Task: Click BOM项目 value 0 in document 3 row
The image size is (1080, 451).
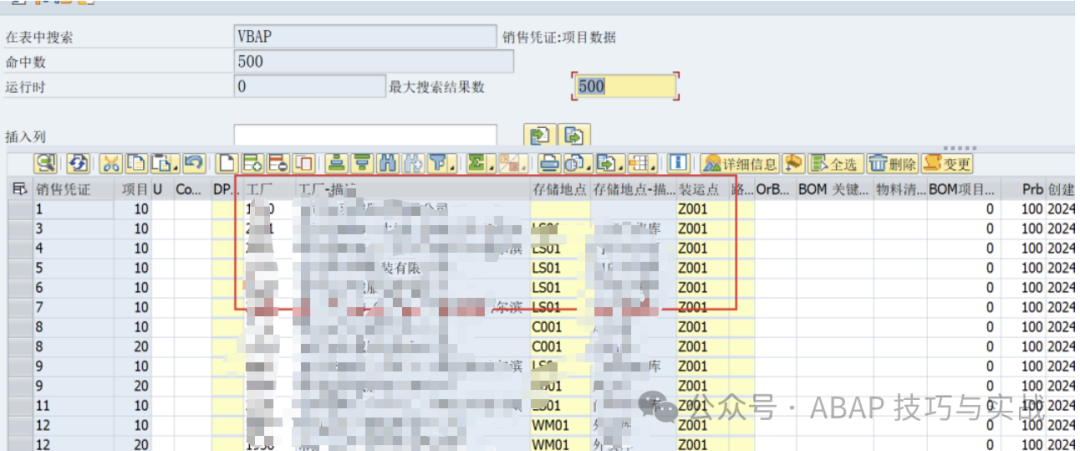Action: (x=964, y=228)
